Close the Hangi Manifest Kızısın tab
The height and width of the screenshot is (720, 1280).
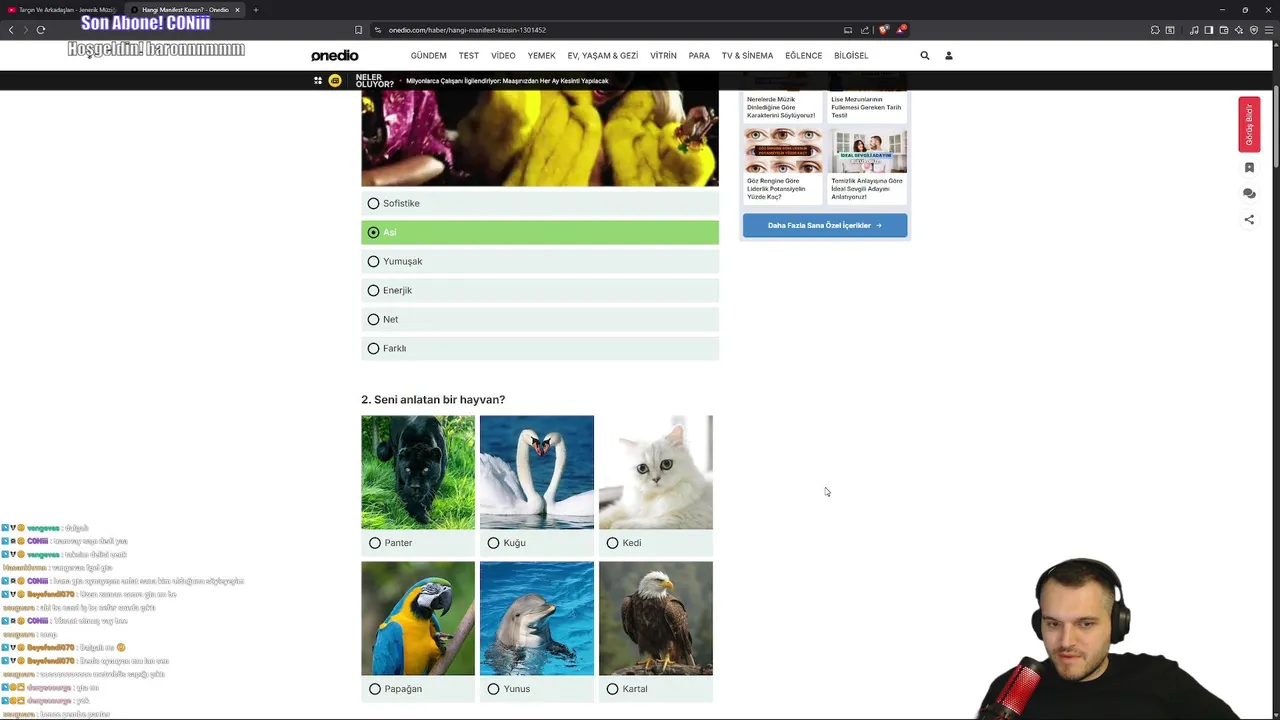[x=237, y=10]
